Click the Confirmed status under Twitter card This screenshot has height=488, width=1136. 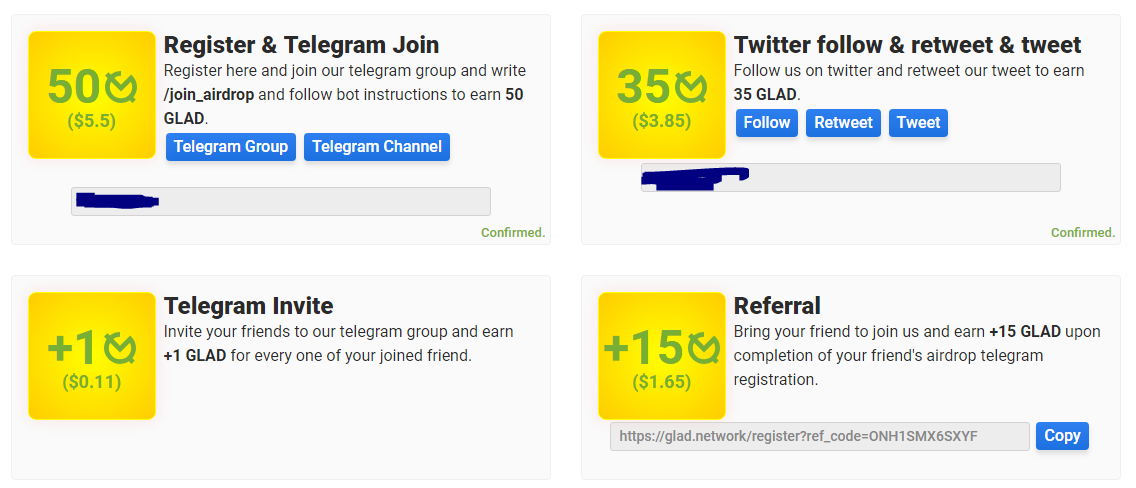[x=1083, y=232]
